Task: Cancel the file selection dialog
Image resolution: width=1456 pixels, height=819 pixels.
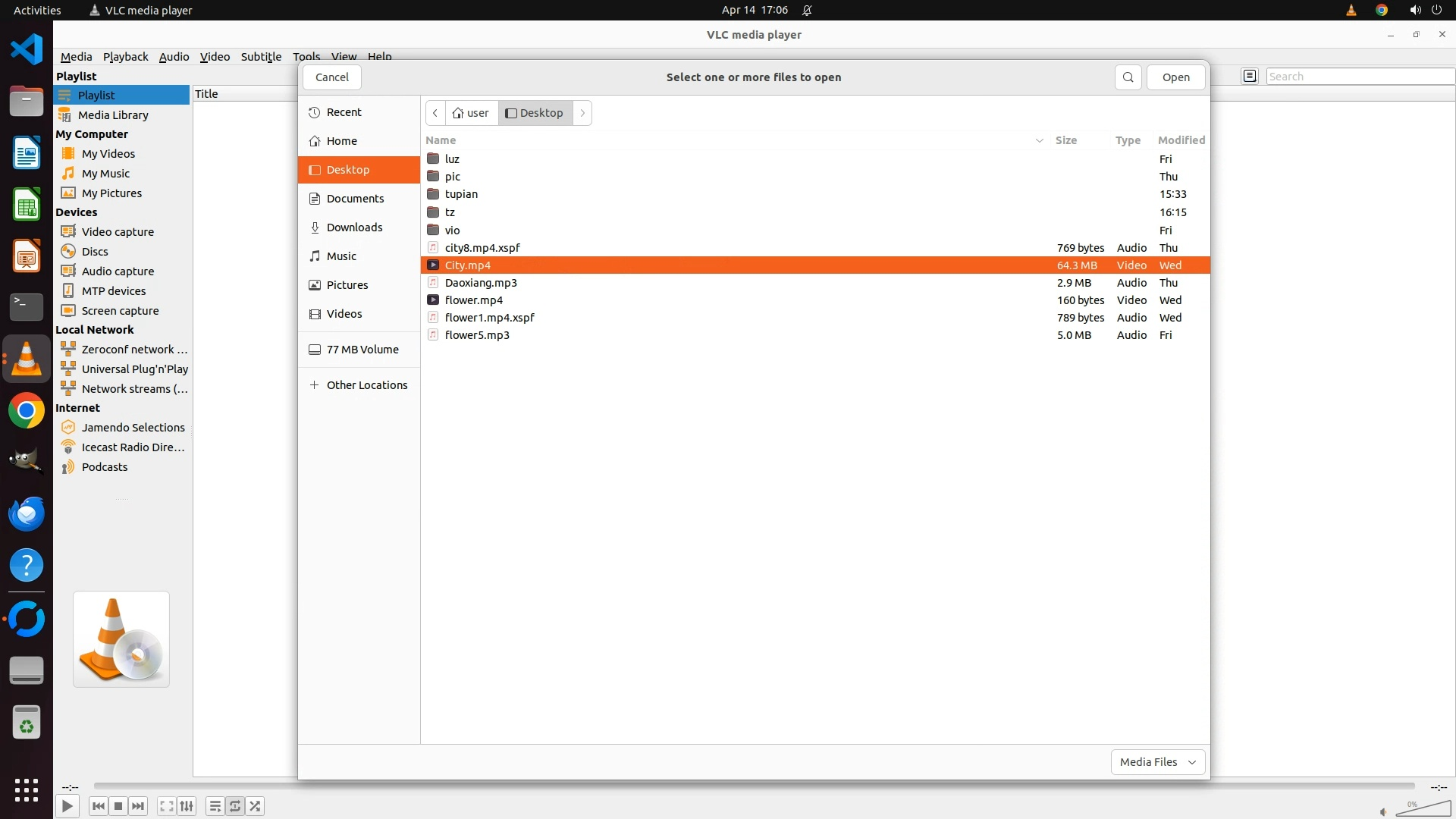Action: [x=331, y=77]
